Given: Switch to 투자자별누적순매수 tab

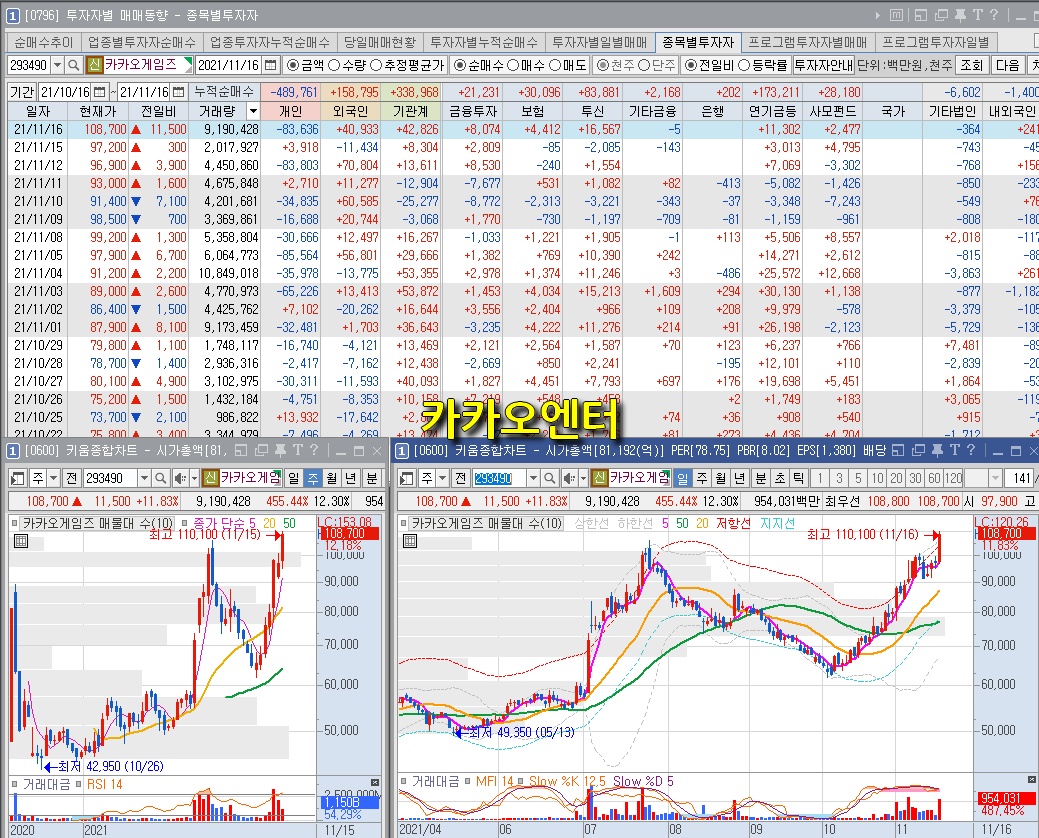Looking at the screenshot, I should pyautogui.click(x=484, y=42).
